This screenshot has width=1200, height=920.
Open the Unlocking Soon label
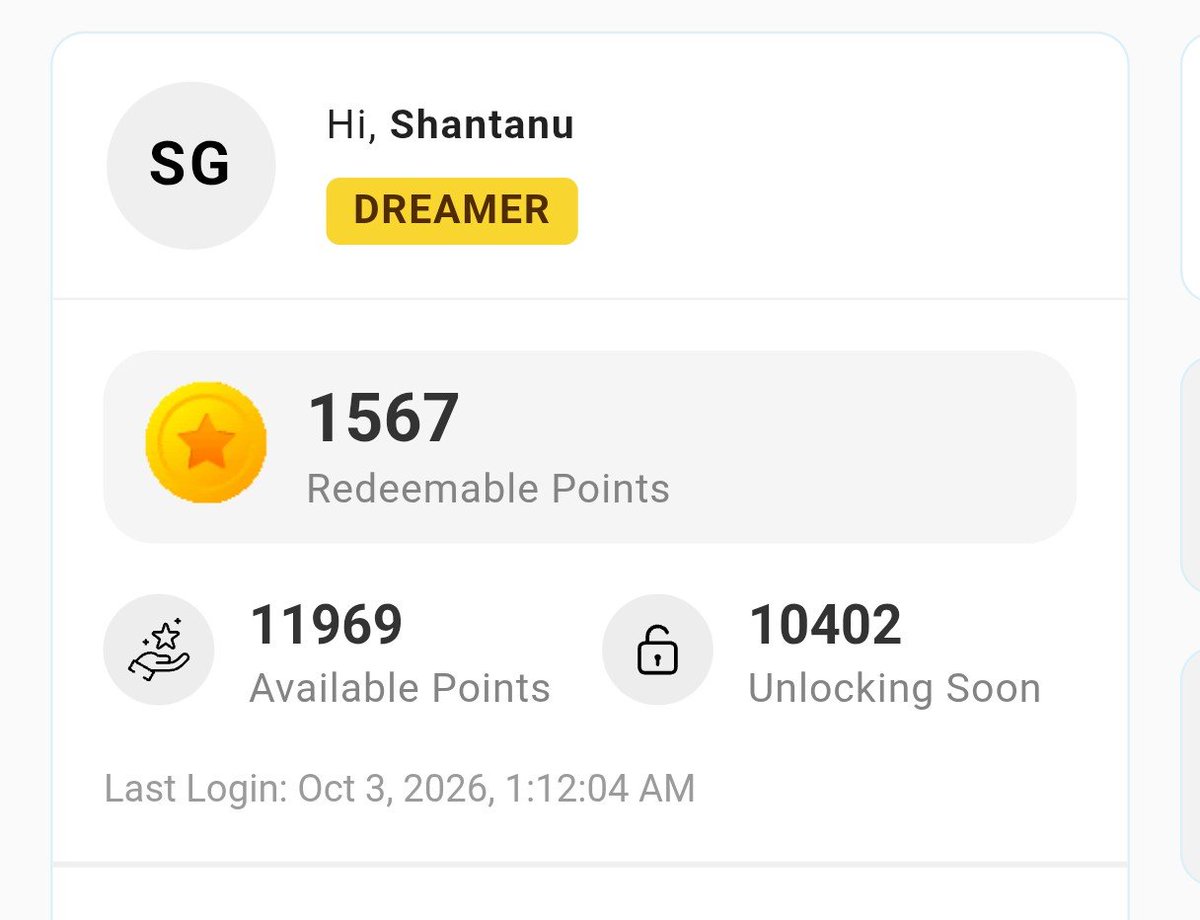(x=895, y=688)
